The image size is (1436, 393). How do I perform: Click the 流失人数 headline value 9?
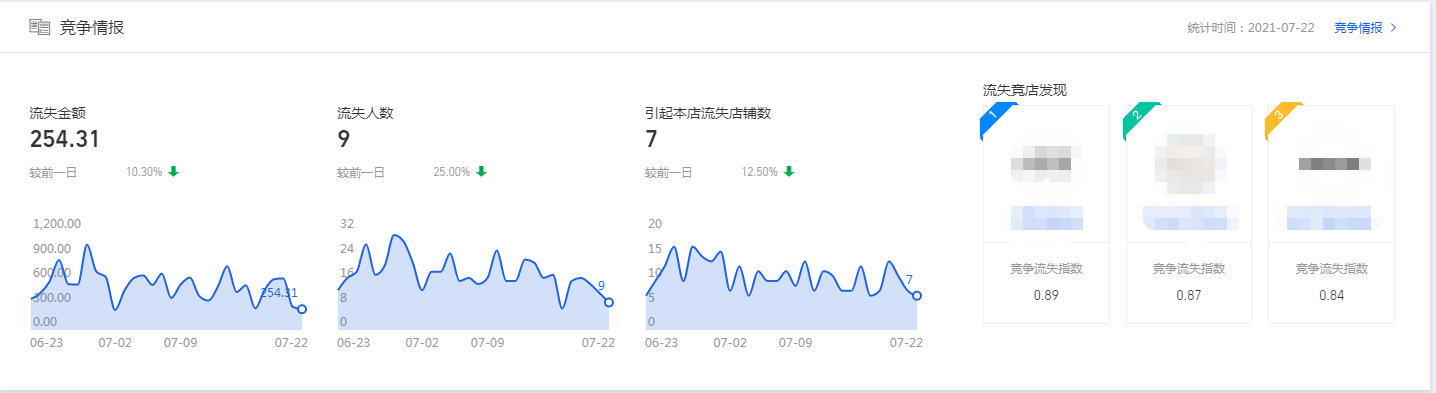[344, 140]
